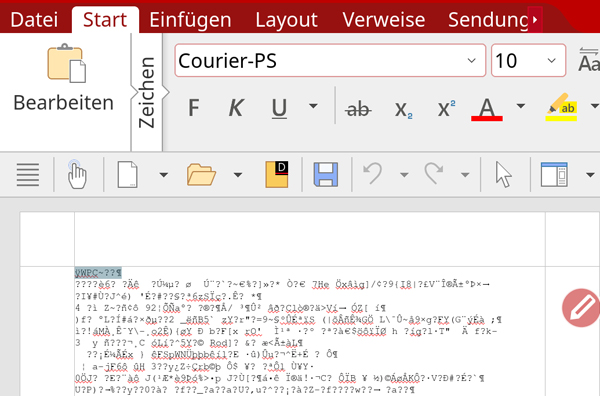Screen dimensions: 600x396
Task: Toggle superscript formatting
Action: pyautogui.click(x=446, y=108)
